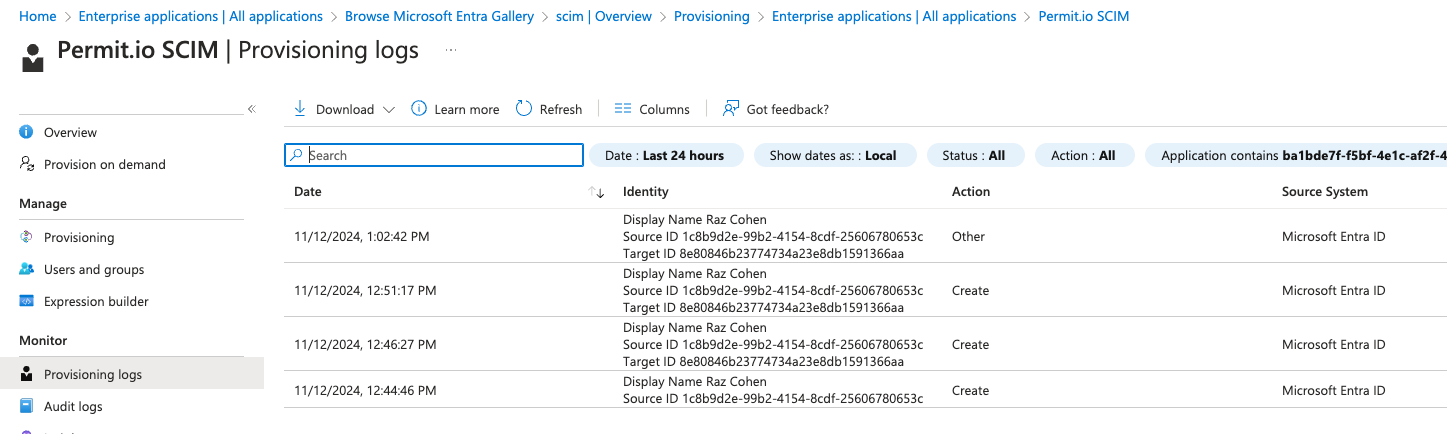Screen dimensions: 1447x434
Task: Sort logs by the Date sort arrows
Action: (597, 192)
